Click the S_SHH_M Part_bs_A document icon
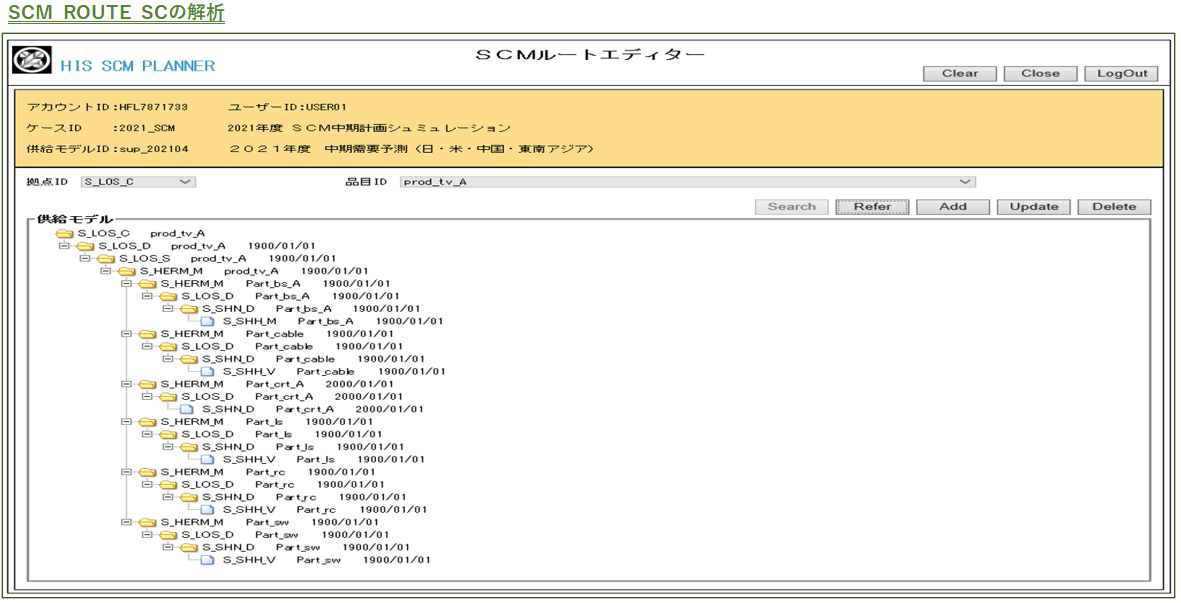1181x603 pixels. [208, 321]
